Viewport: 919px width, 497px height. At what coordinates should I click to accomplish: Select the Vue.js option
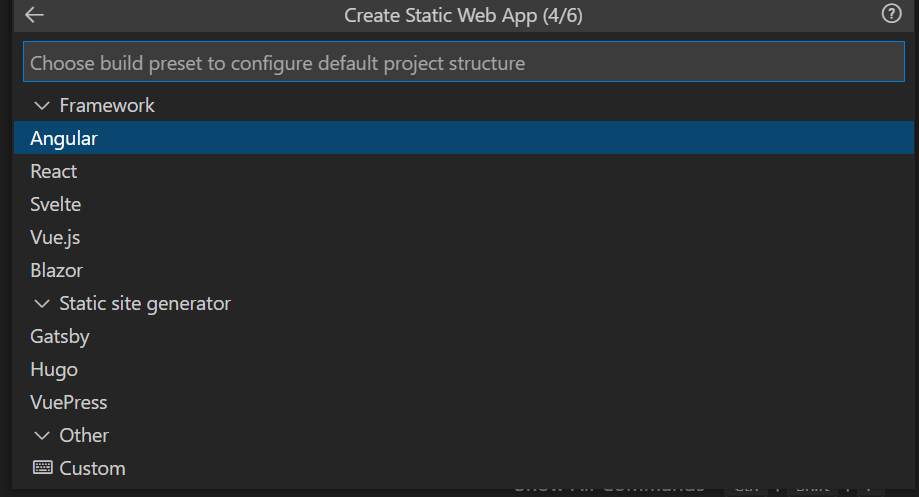[56, 237]
